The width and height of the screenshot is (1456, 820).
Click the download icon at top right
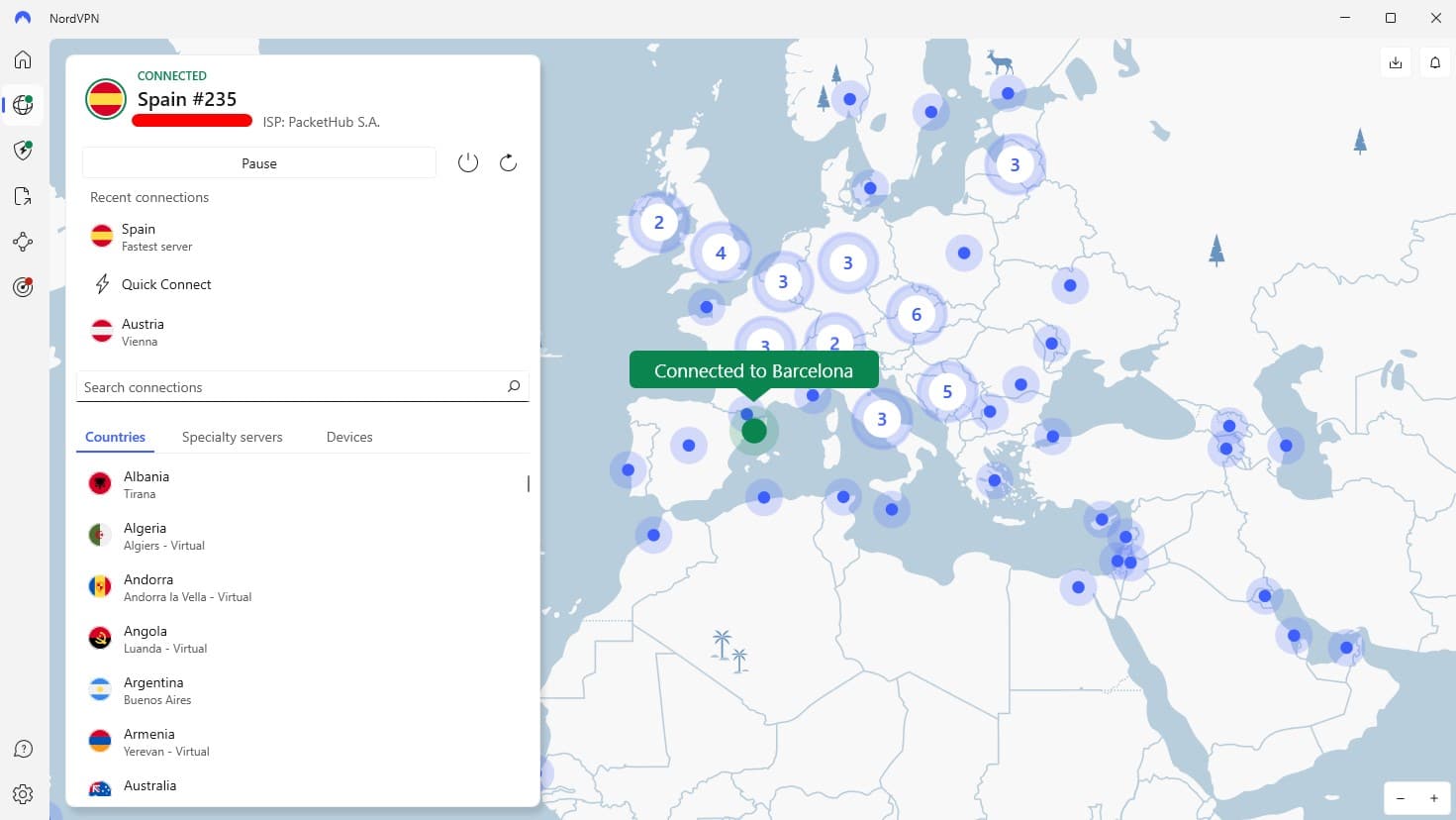click(x=1396, y=62)
